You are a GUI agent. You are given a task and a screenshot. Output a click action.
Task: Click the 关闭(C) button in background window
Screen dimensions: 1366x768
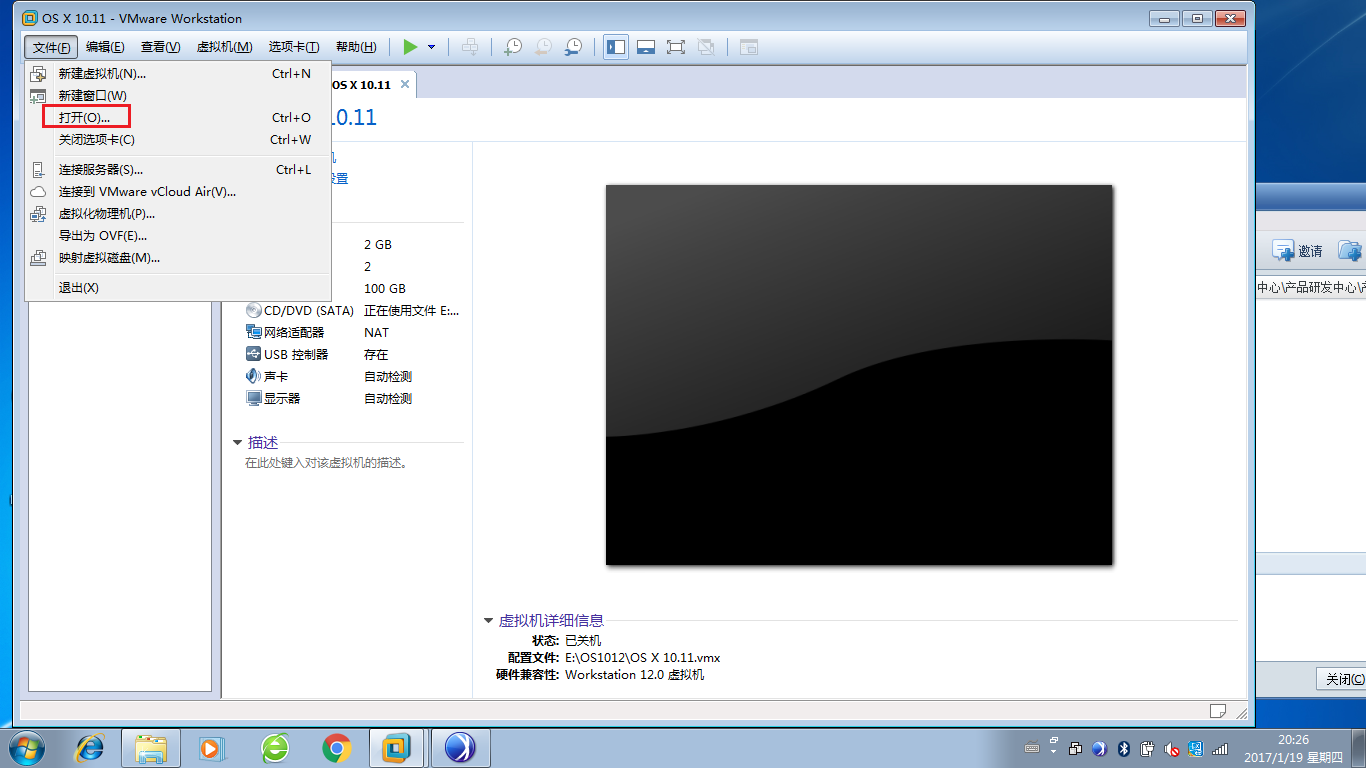(1343, 679)
